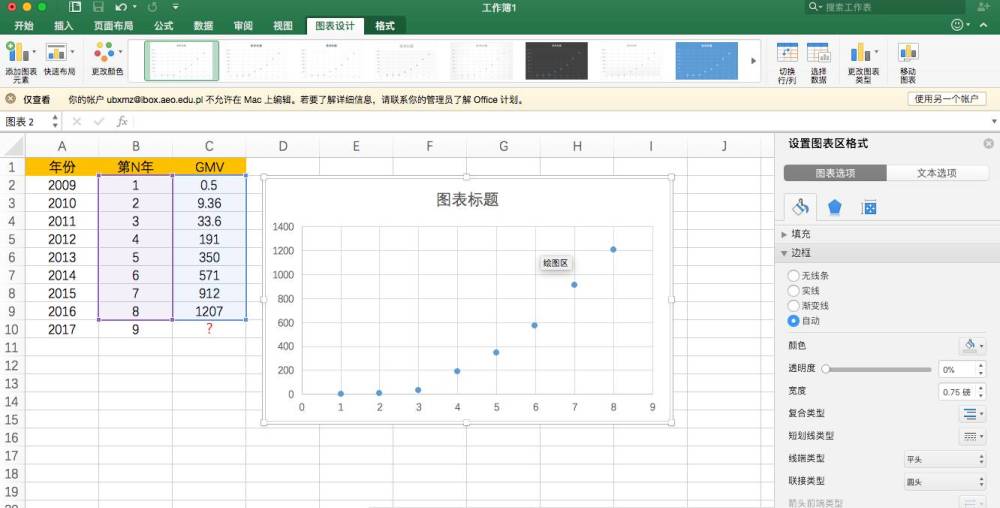
Task: Click the feedback smiley face icon
Action: click(x=957, y=25)
